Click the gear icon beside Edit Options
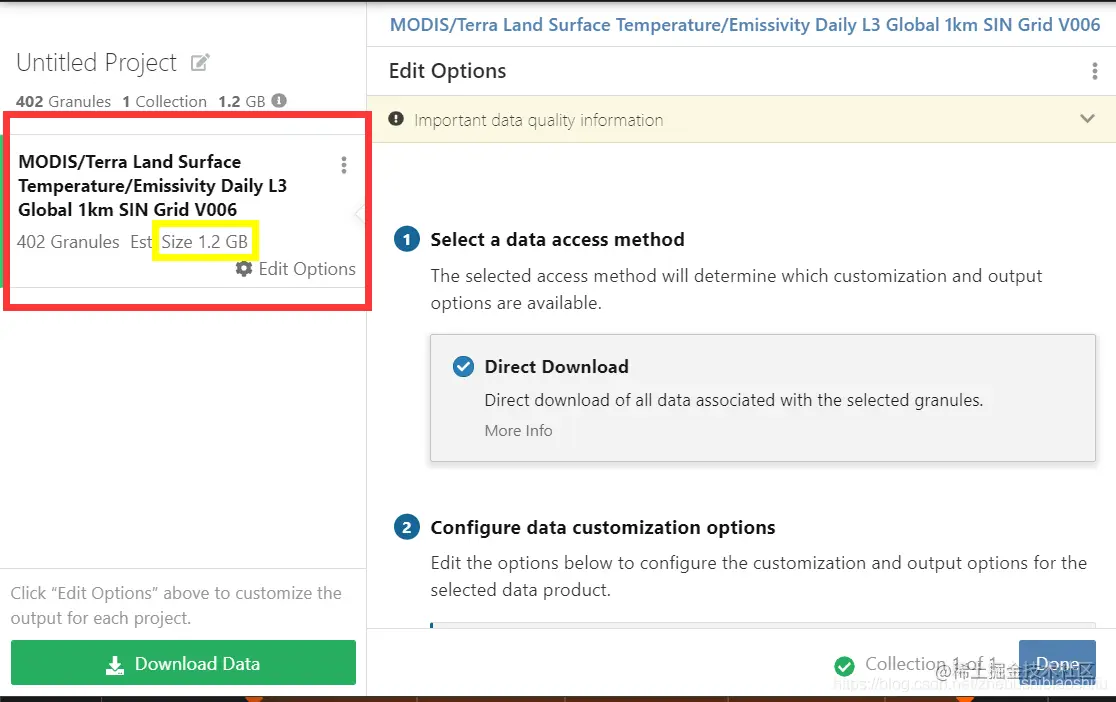Image resolution: width=1116 pixels, height=702 pixels. [244, 269]
